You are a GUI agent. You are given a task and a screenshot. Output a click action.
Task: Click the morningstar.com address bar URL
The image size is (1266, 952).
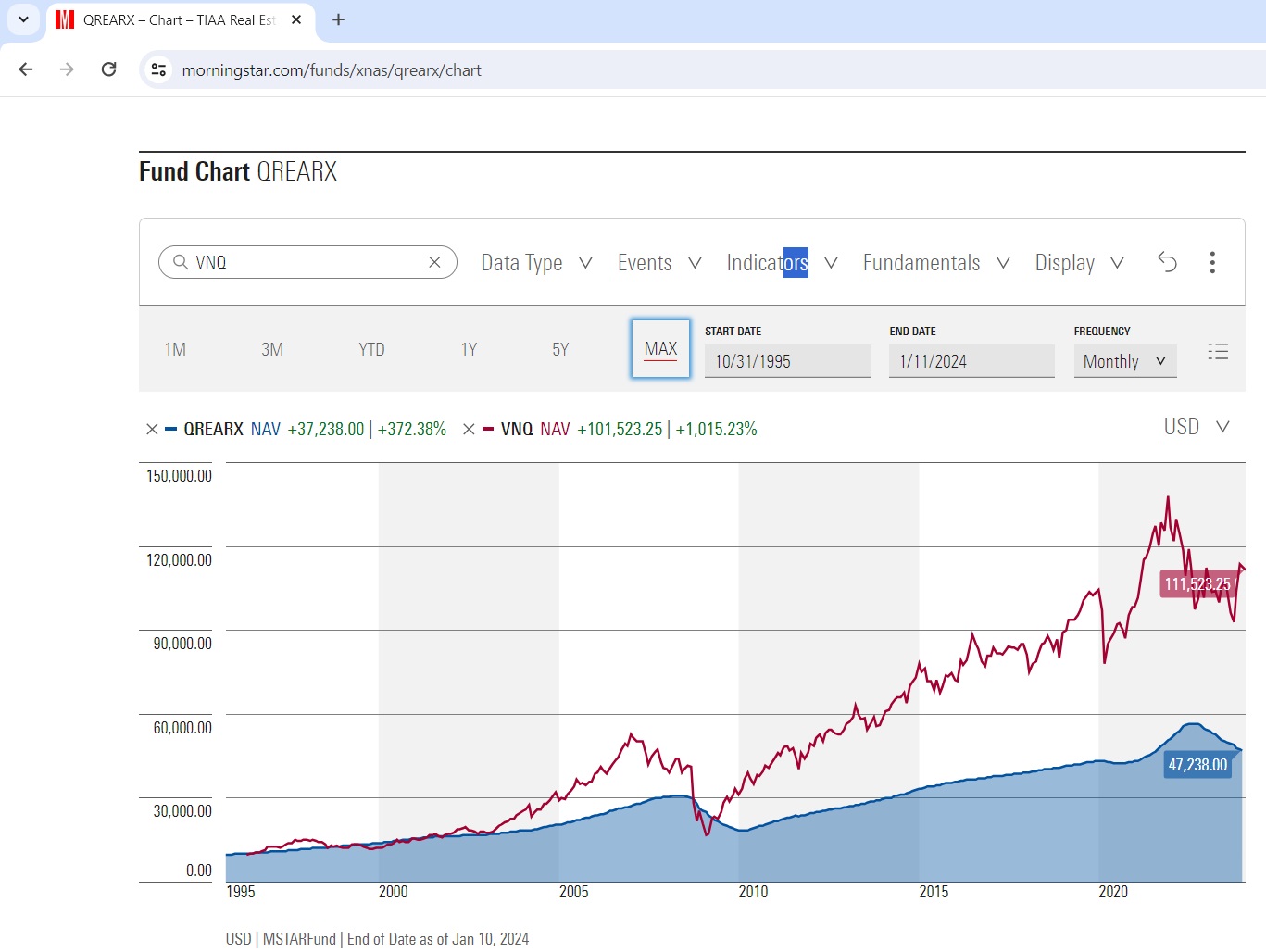tap(332, 70)
